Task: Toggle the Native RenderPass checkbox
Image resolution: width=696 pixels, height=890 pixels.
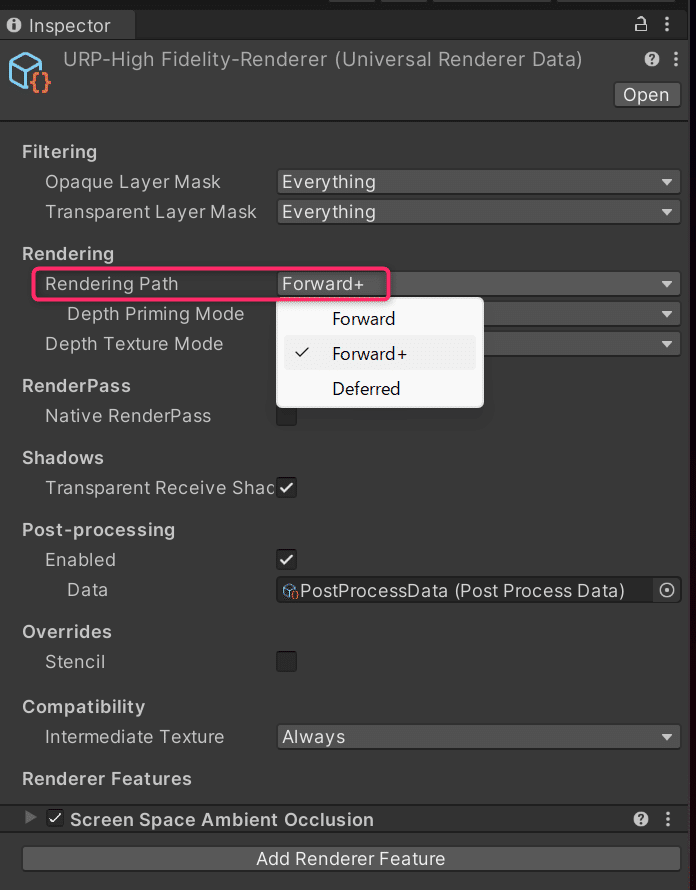Action: point(286,416)
